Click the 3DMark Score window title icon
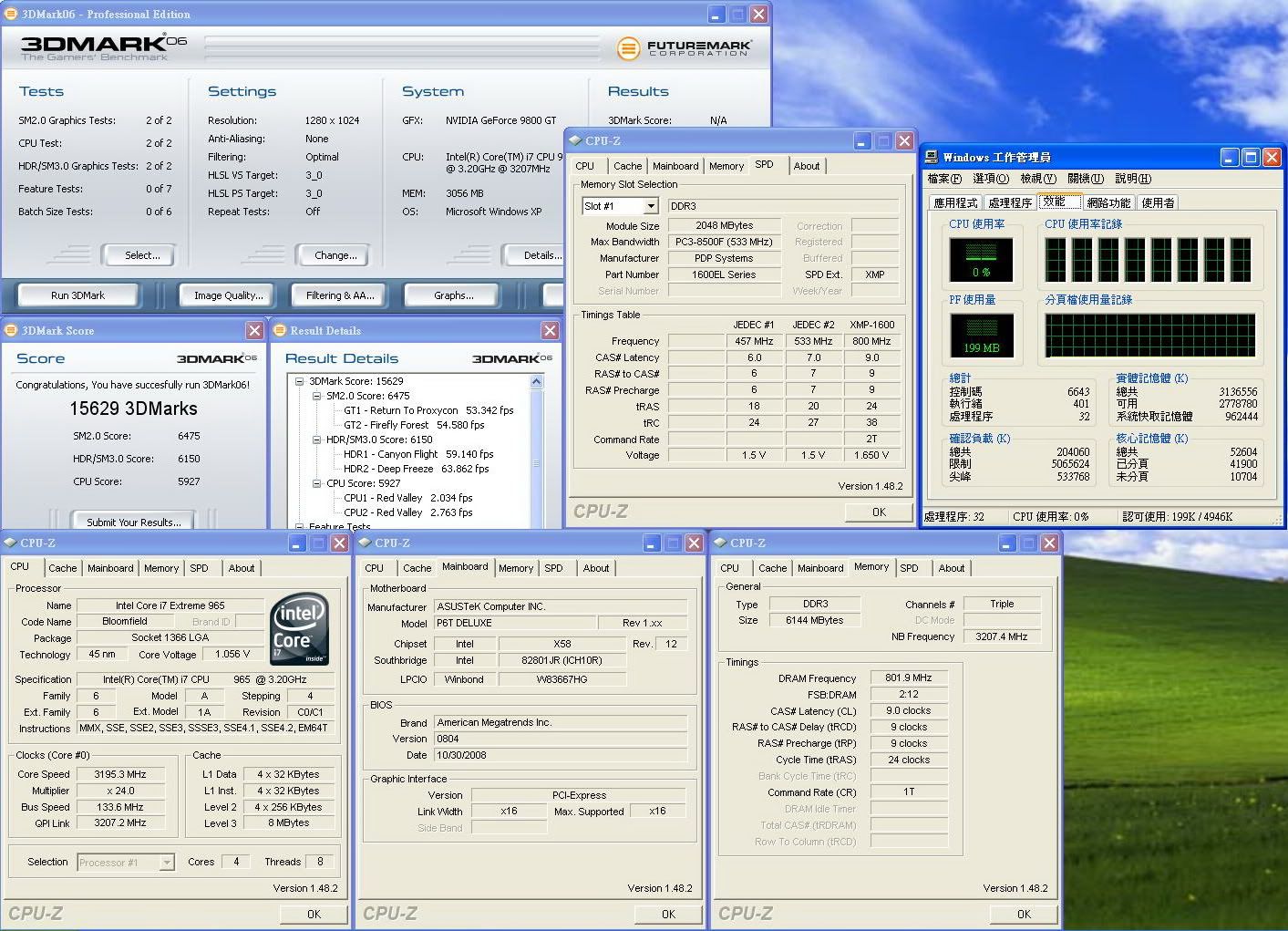This screenshot has height=931, width=1288. tap(11, 330)
